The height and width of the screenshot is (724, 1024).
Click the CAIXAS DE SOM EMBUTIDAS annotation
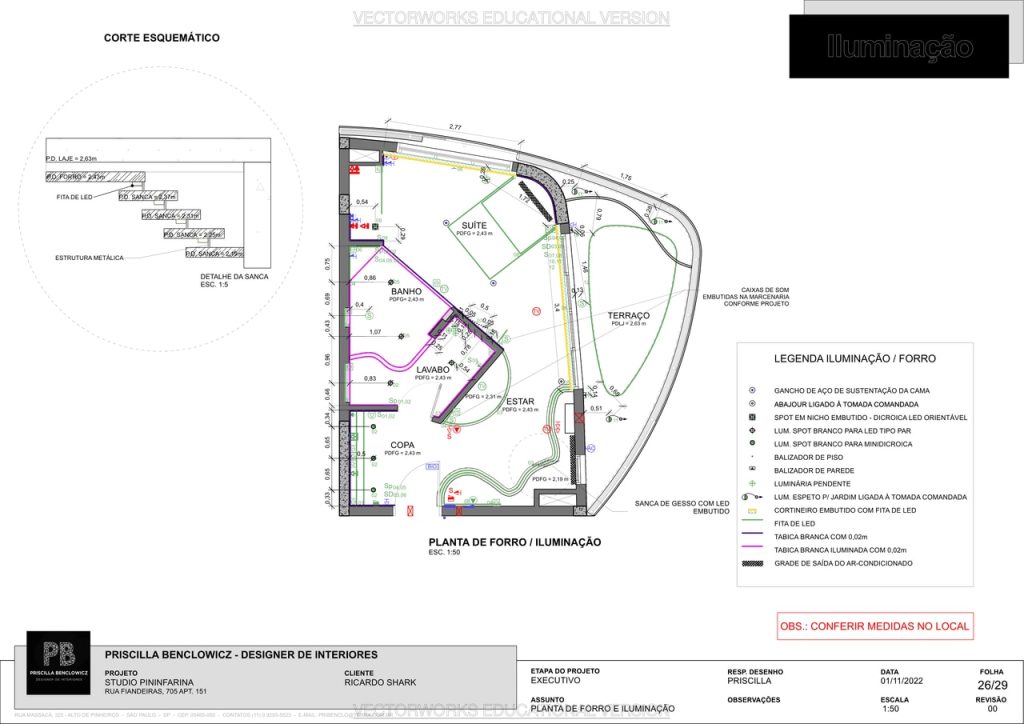point(746,297)
